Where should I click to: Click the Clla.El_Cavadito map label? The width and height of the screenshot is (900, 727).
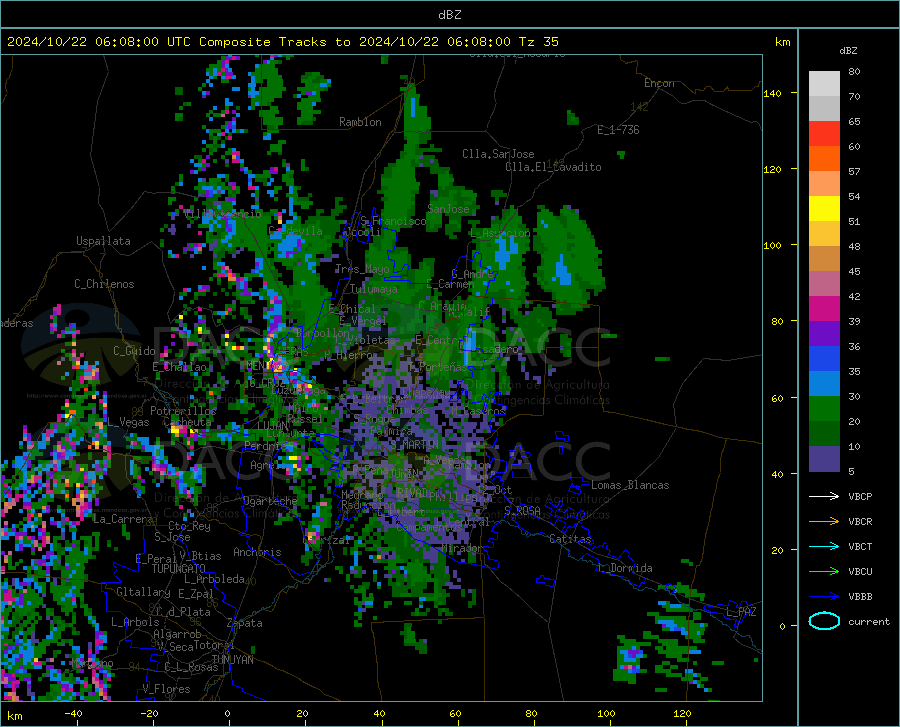[x=553, y=167]
